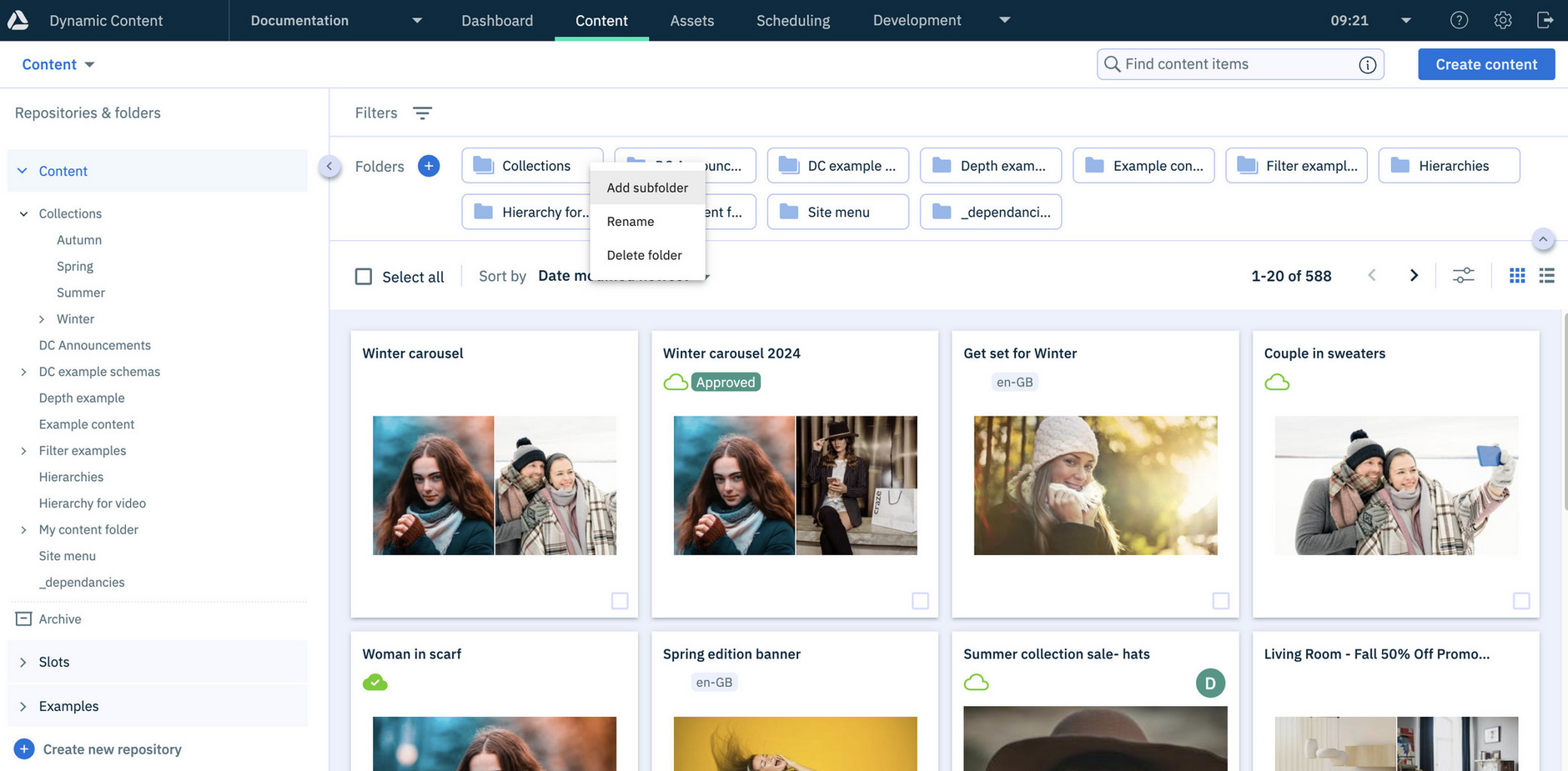Switch to the Assets tab

pos(692,20)
